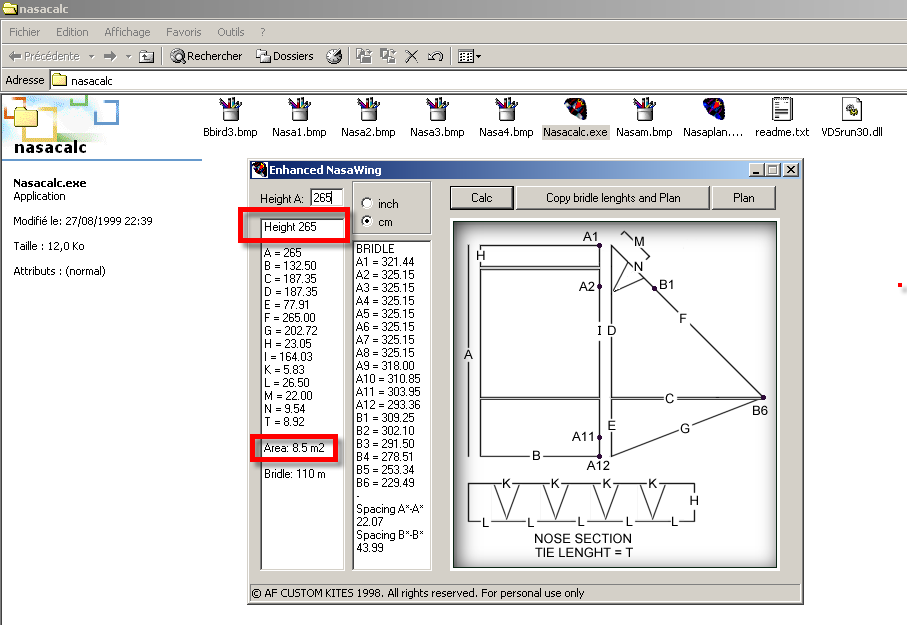Click the Rechercher toolbar button
The width and height of the screenshot is (907, 625).
207,56
